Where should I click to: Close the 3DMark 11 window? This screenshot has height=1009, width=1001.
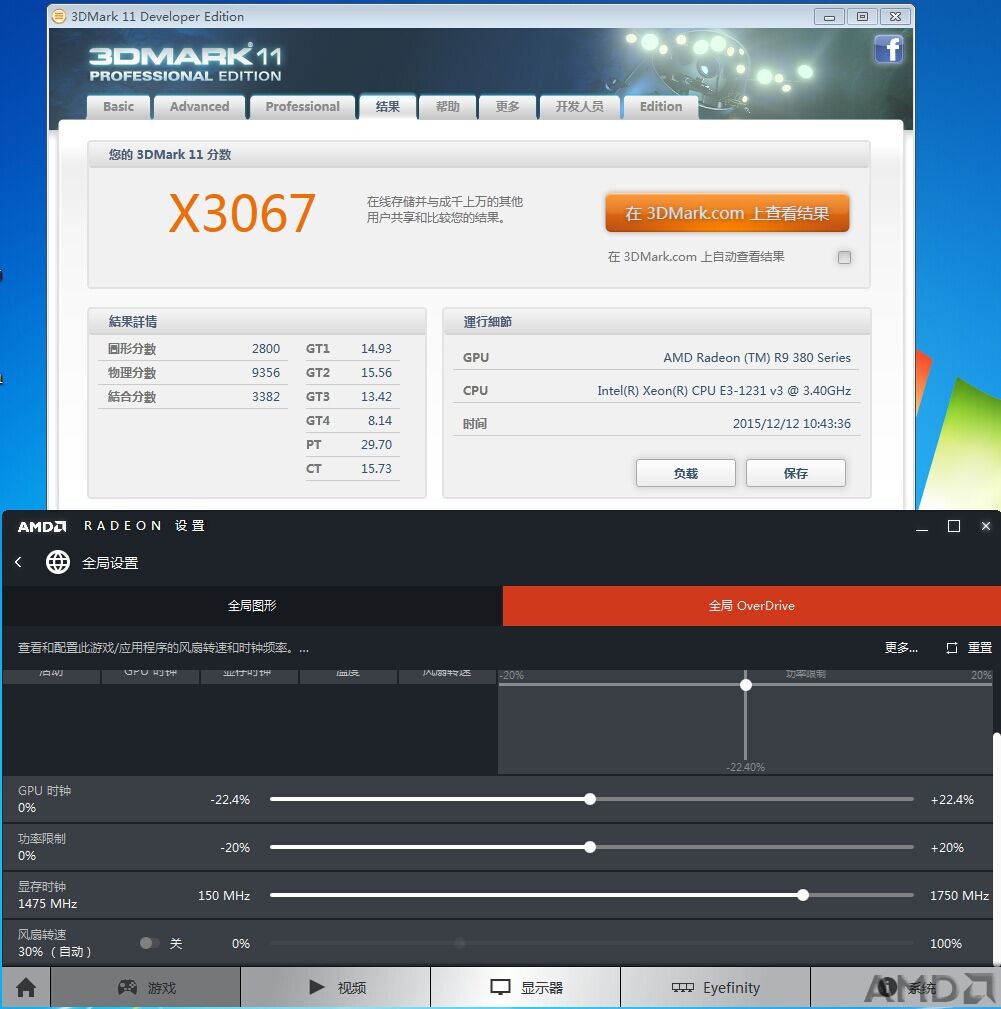click(x=895, y=17)
